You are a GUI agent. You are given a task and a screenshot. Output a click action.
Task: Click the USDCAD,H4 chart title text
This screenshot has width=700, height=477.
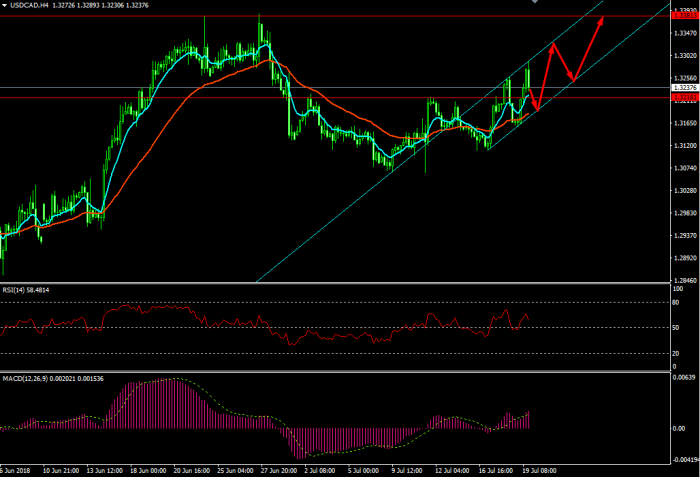29,5
